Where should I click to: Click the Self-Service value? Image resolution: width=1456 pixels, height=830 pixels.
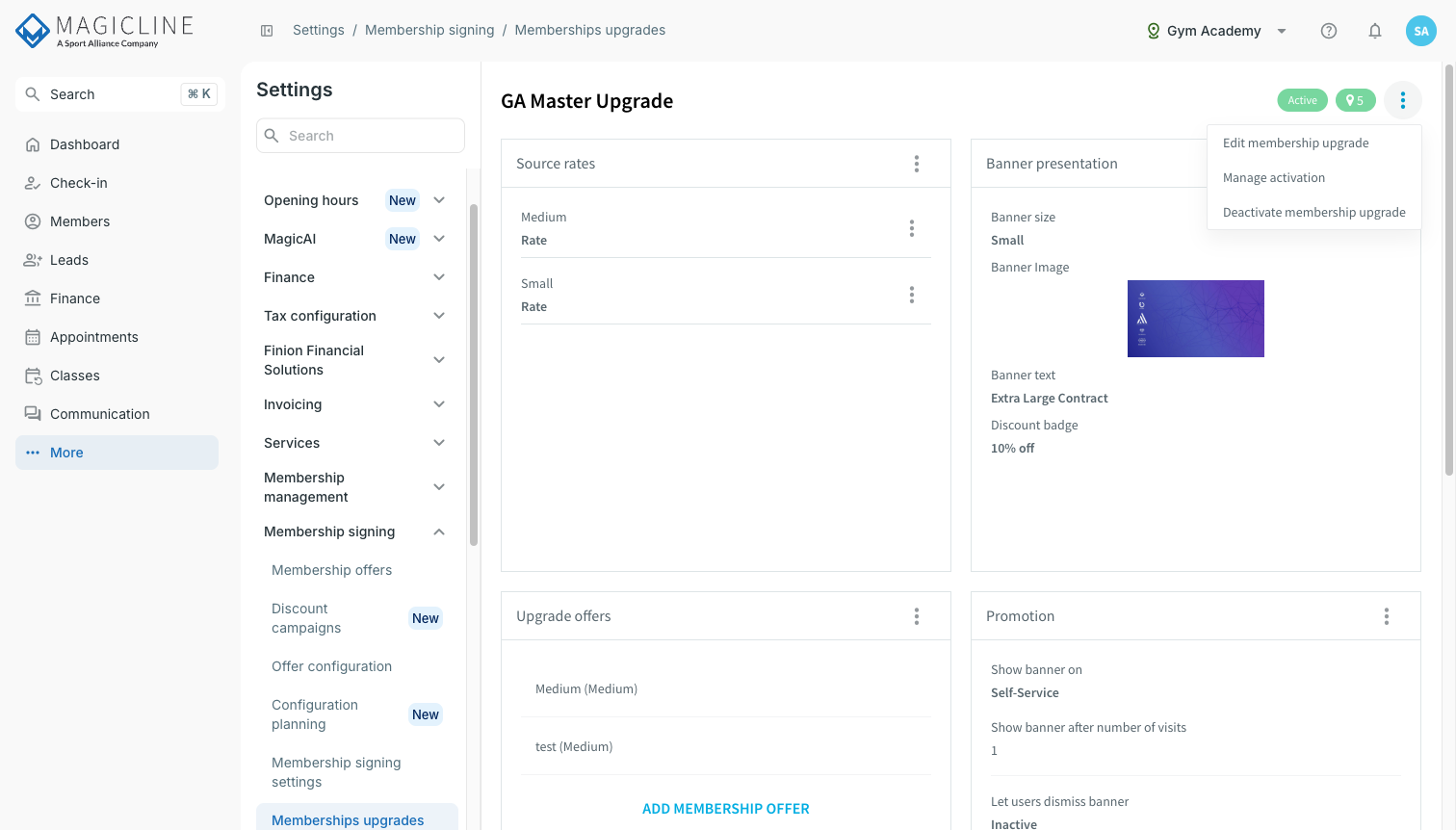tap(1025, 693)
